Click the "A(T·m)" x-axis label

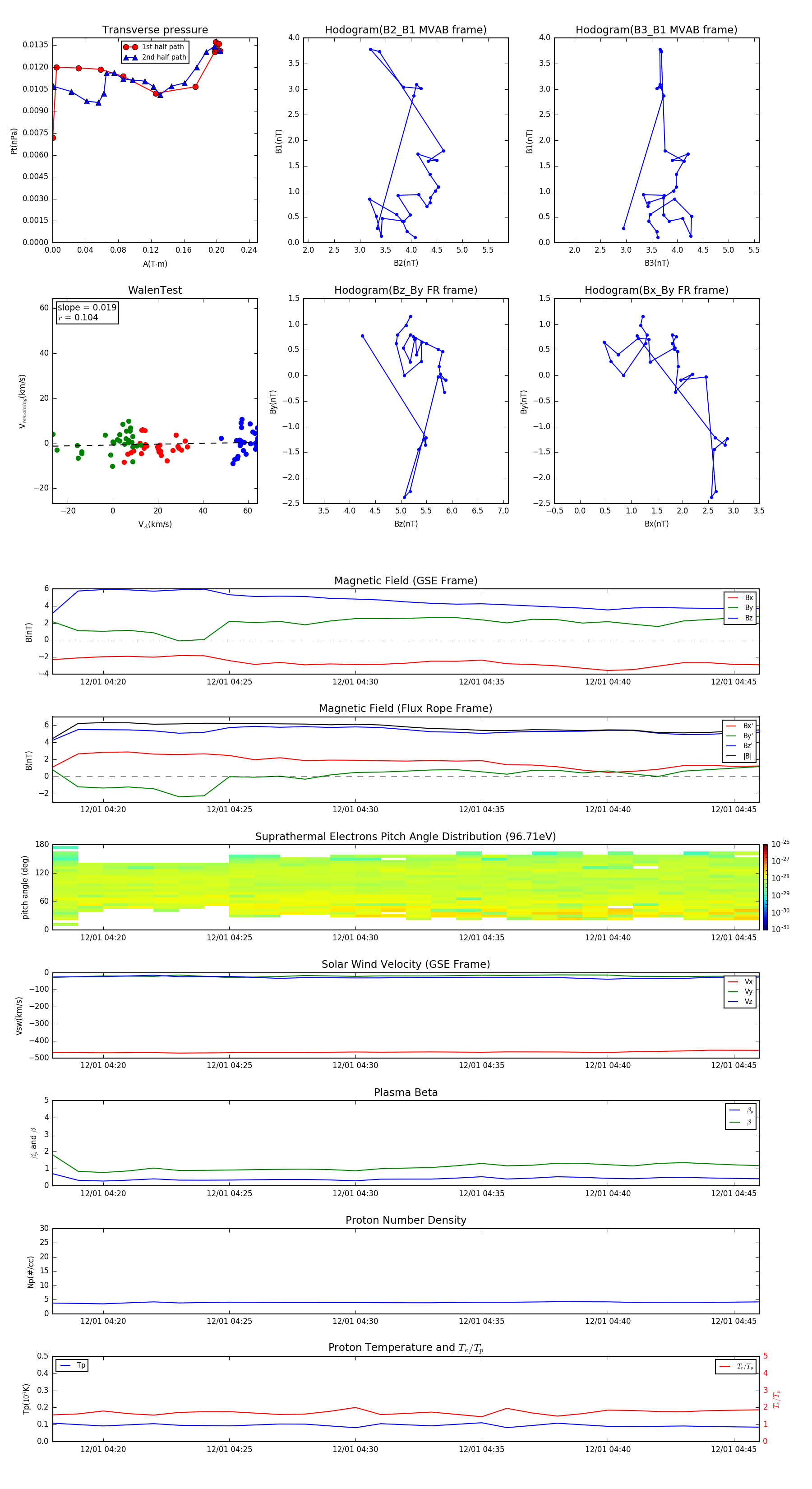155,264
